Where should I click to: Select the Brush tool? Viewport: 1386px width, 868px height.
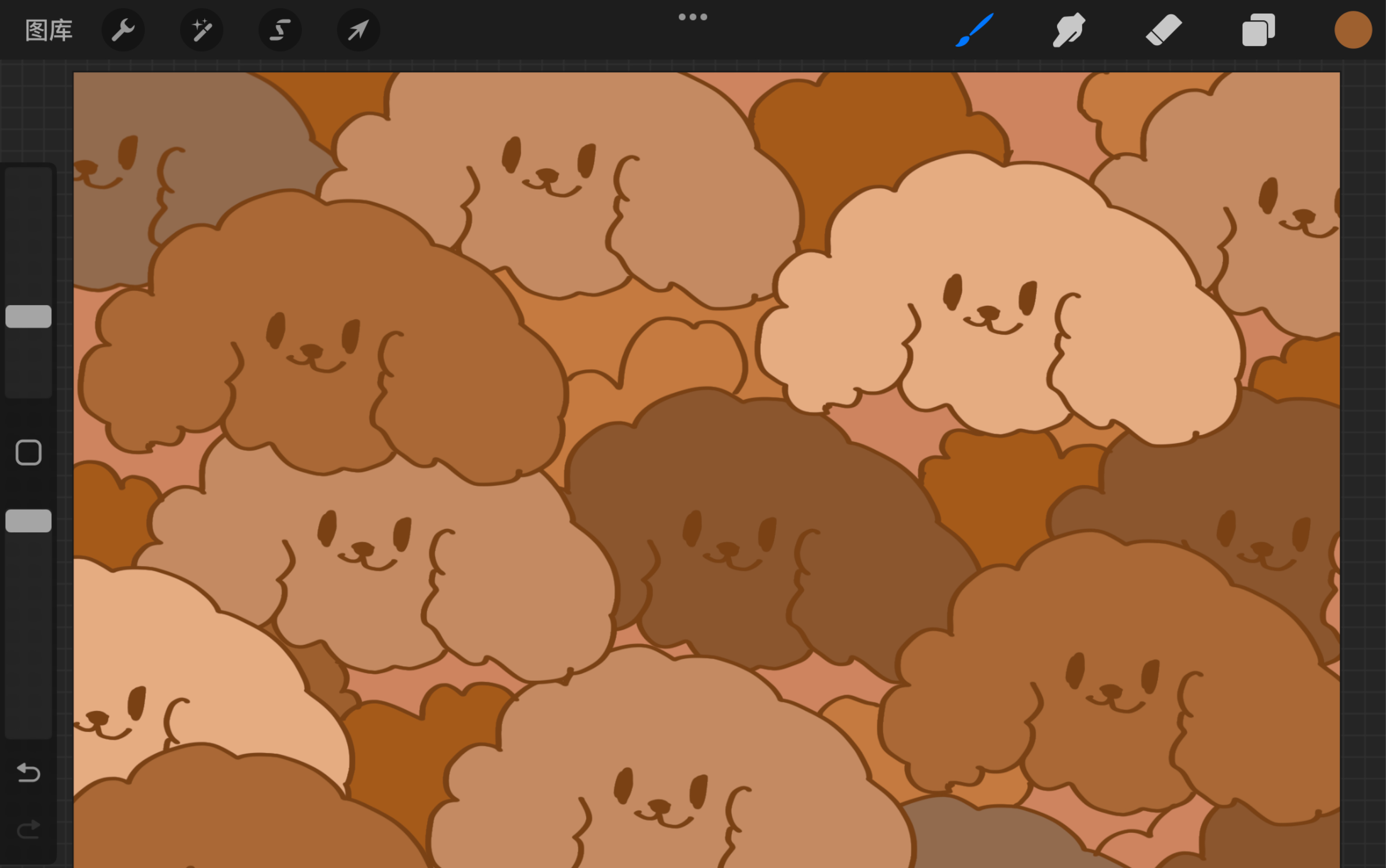974,30
